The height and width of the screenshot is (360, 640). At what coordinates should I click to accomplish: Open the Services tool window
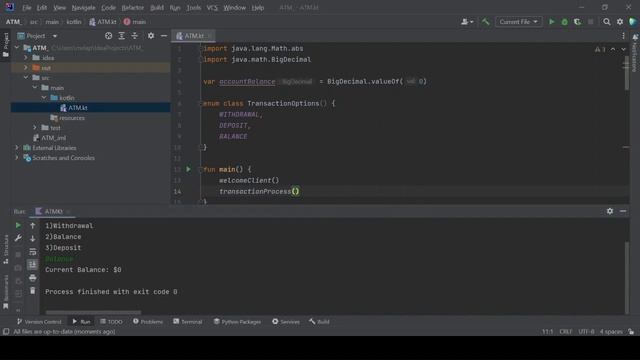click(x=286, y=322)
